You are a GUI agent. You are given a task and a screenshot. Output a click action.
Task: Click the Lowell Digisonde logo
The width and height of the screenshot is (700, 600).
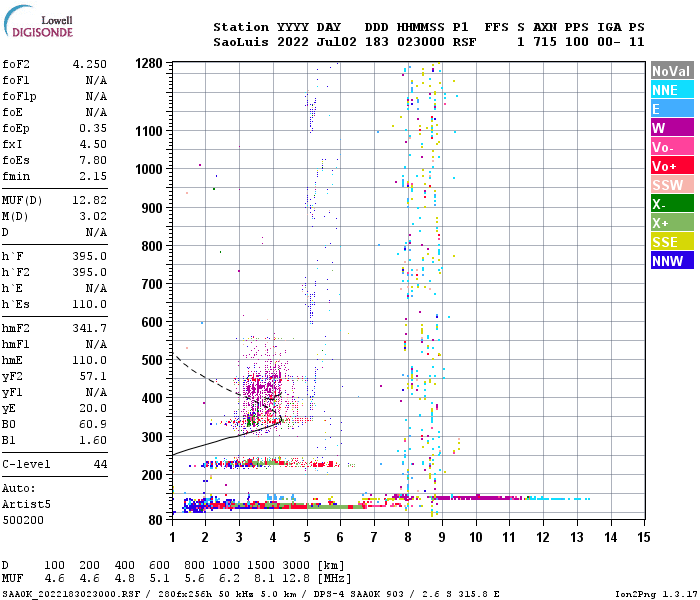pos(38,21)
